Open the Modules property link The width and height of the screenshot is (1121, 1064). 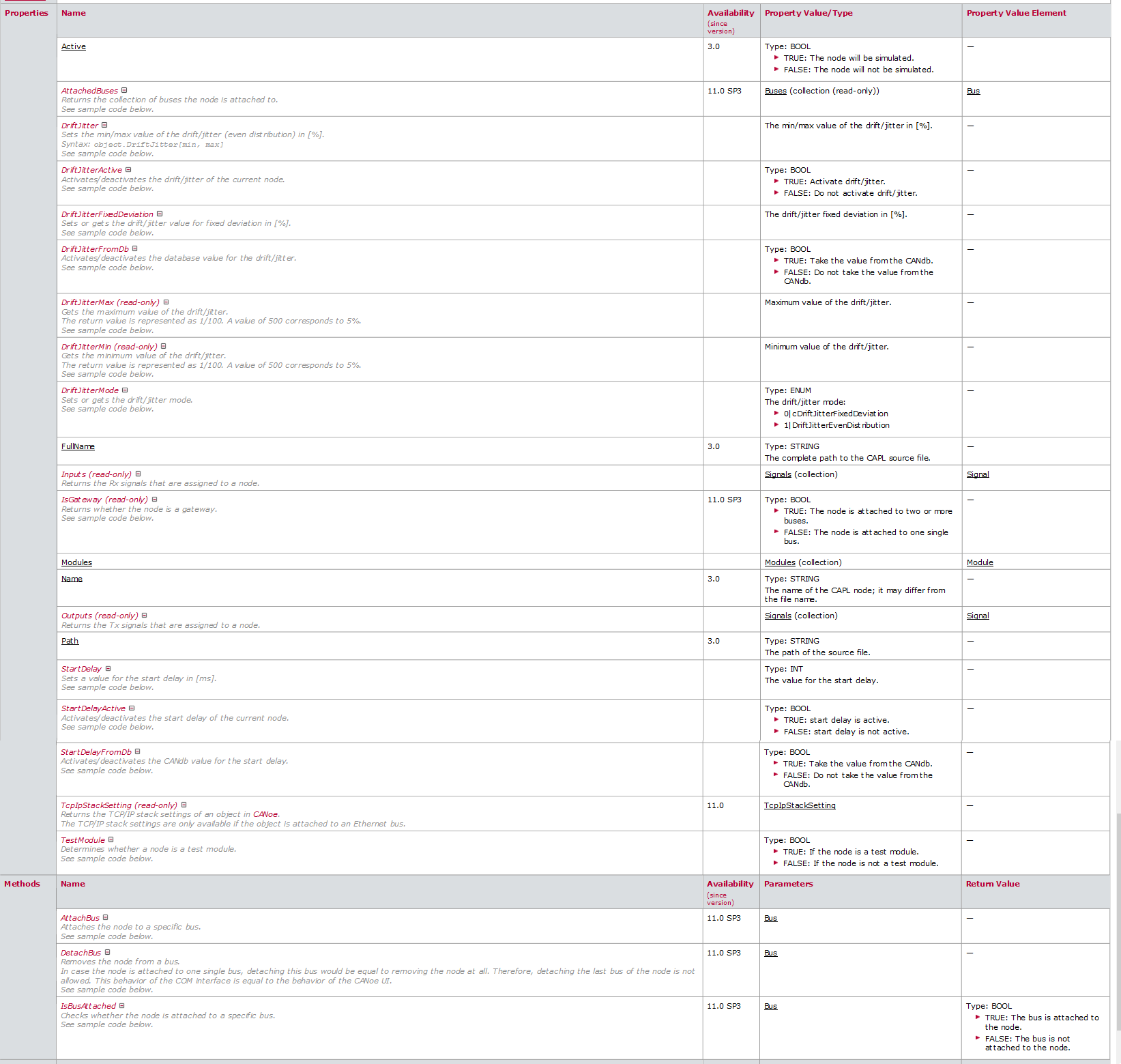(76, 562)
